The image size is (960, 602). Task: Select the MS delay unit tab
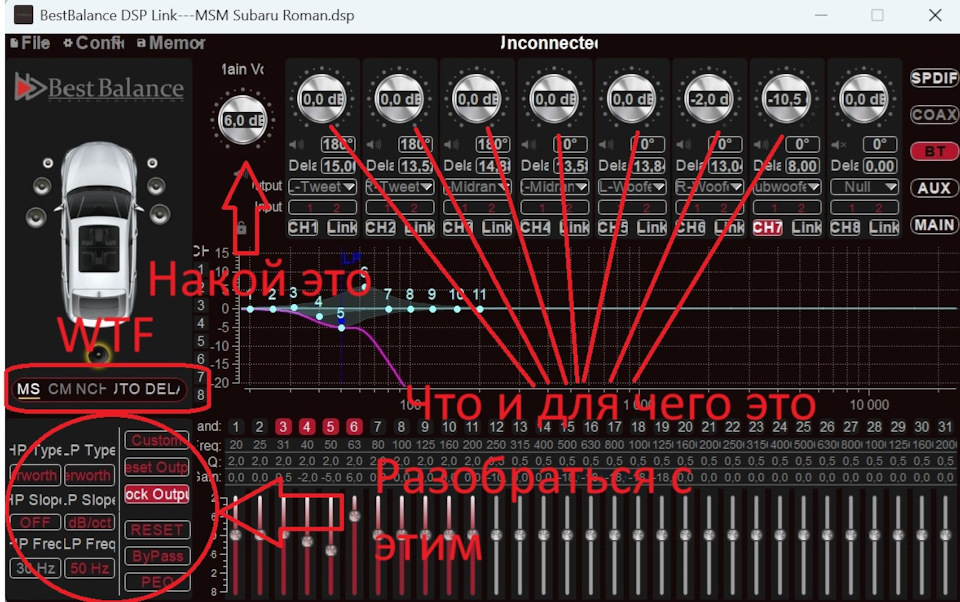[x=28, y=389]
